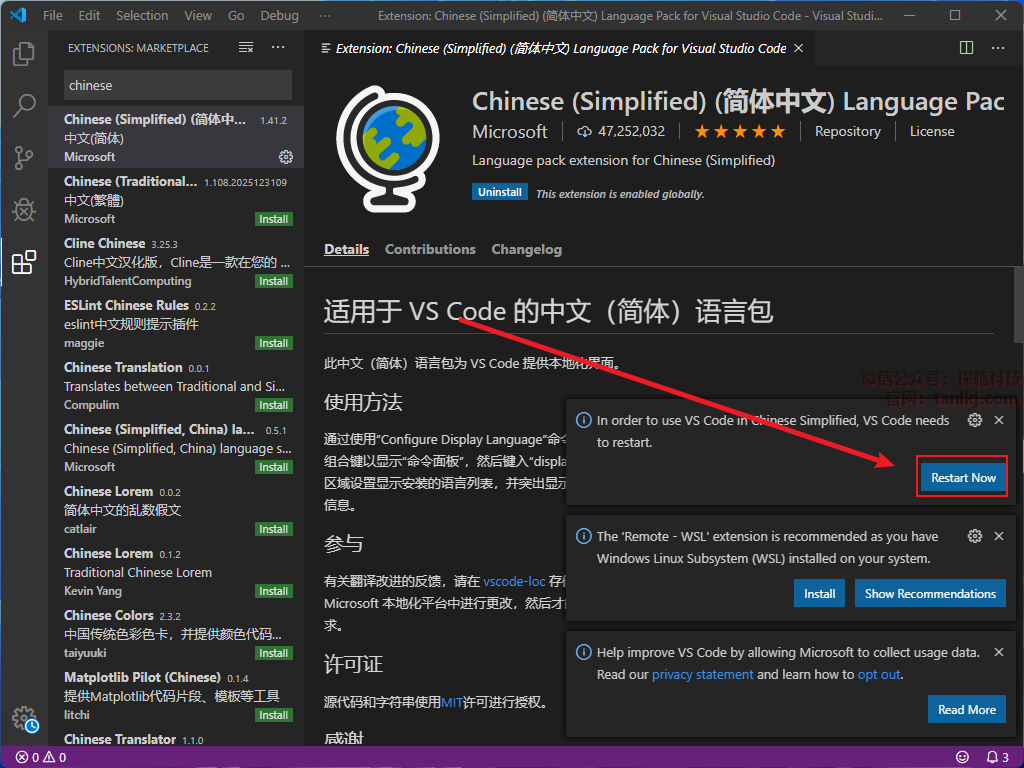Screen dimensions: 1024x768
Task: Open the Repository link
Action: point(848,132)
